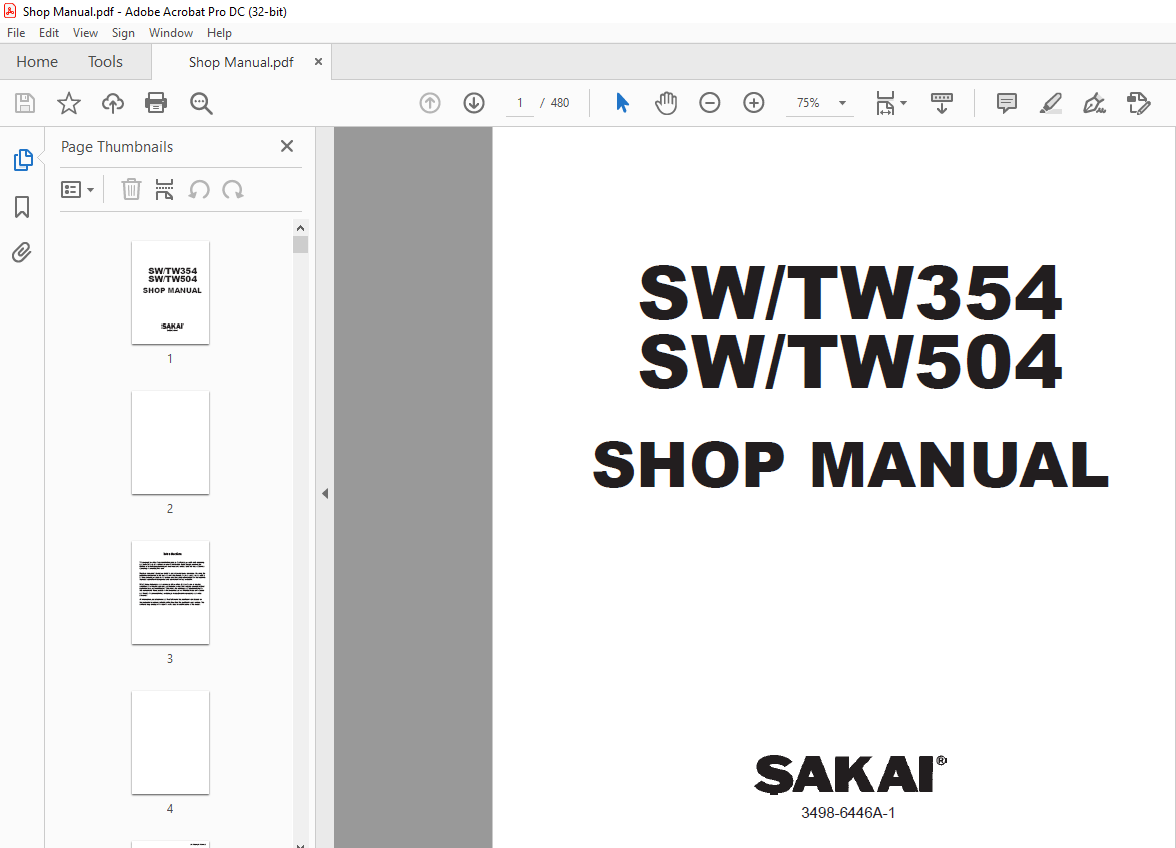Print the document with printer icon

156,103
